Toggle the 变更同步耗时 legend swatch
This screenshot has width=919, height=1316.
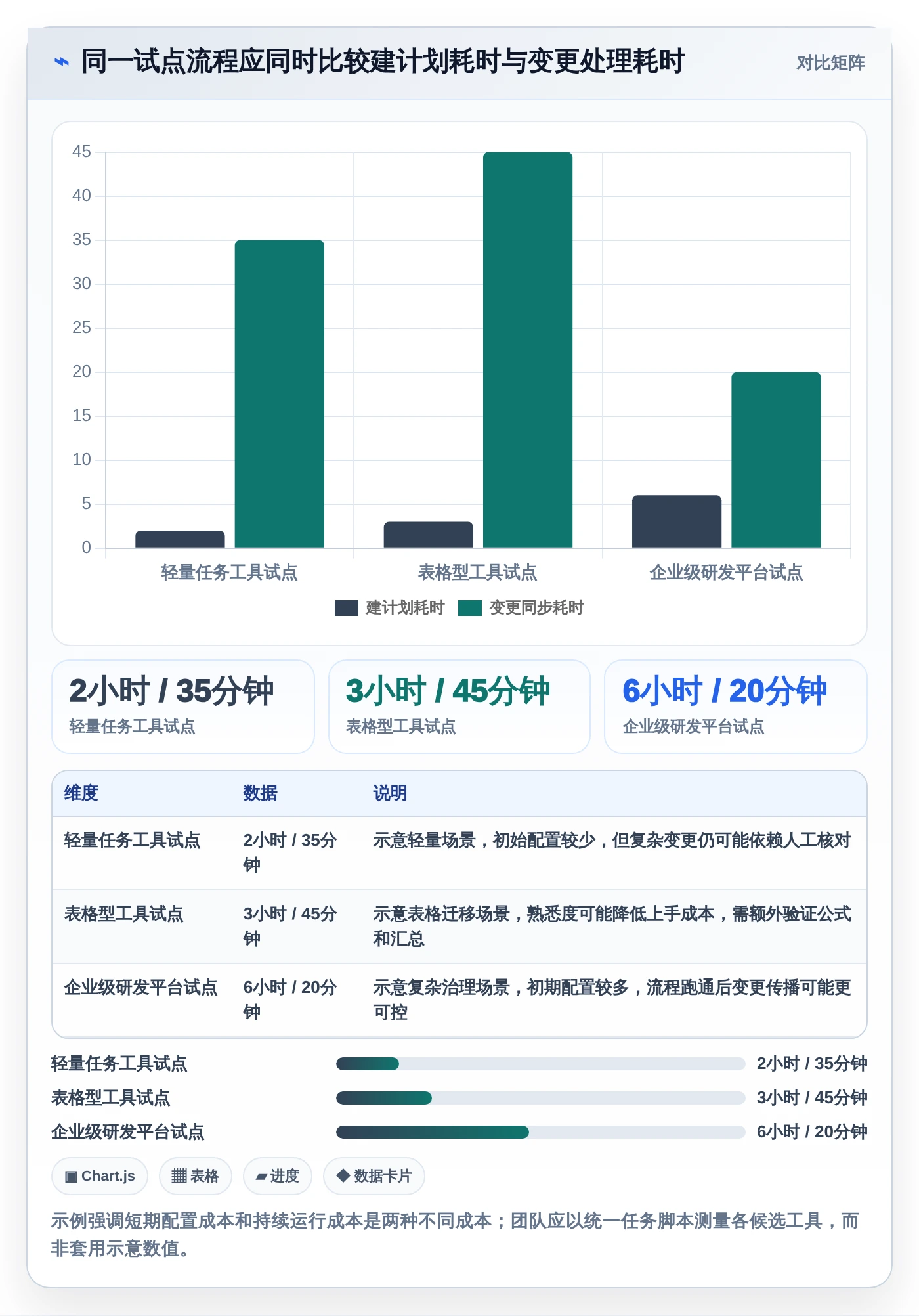point(470,608)
